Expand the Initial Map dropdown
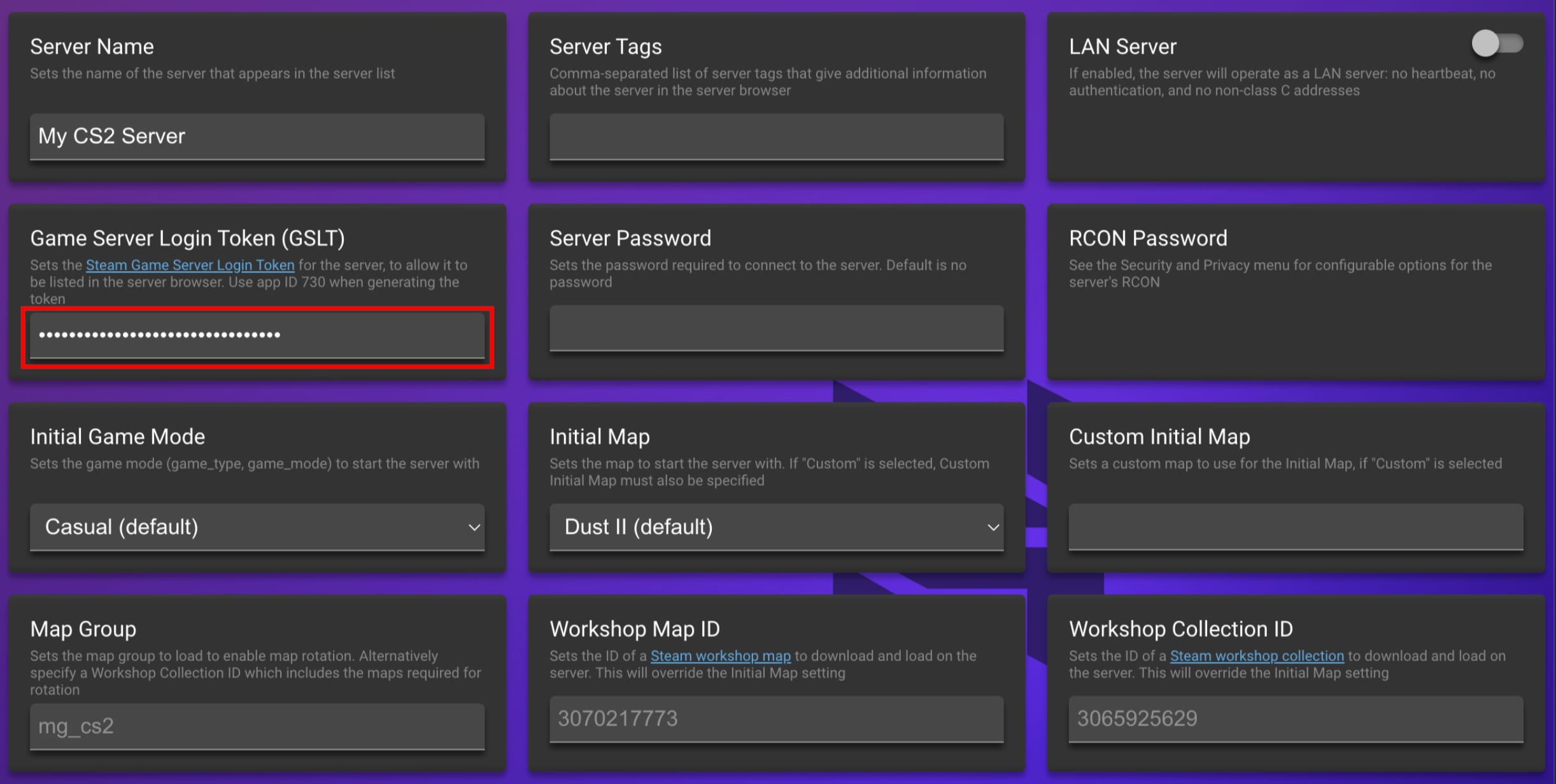This screenshot has height=784, width=1556. (x=775, y=527)
